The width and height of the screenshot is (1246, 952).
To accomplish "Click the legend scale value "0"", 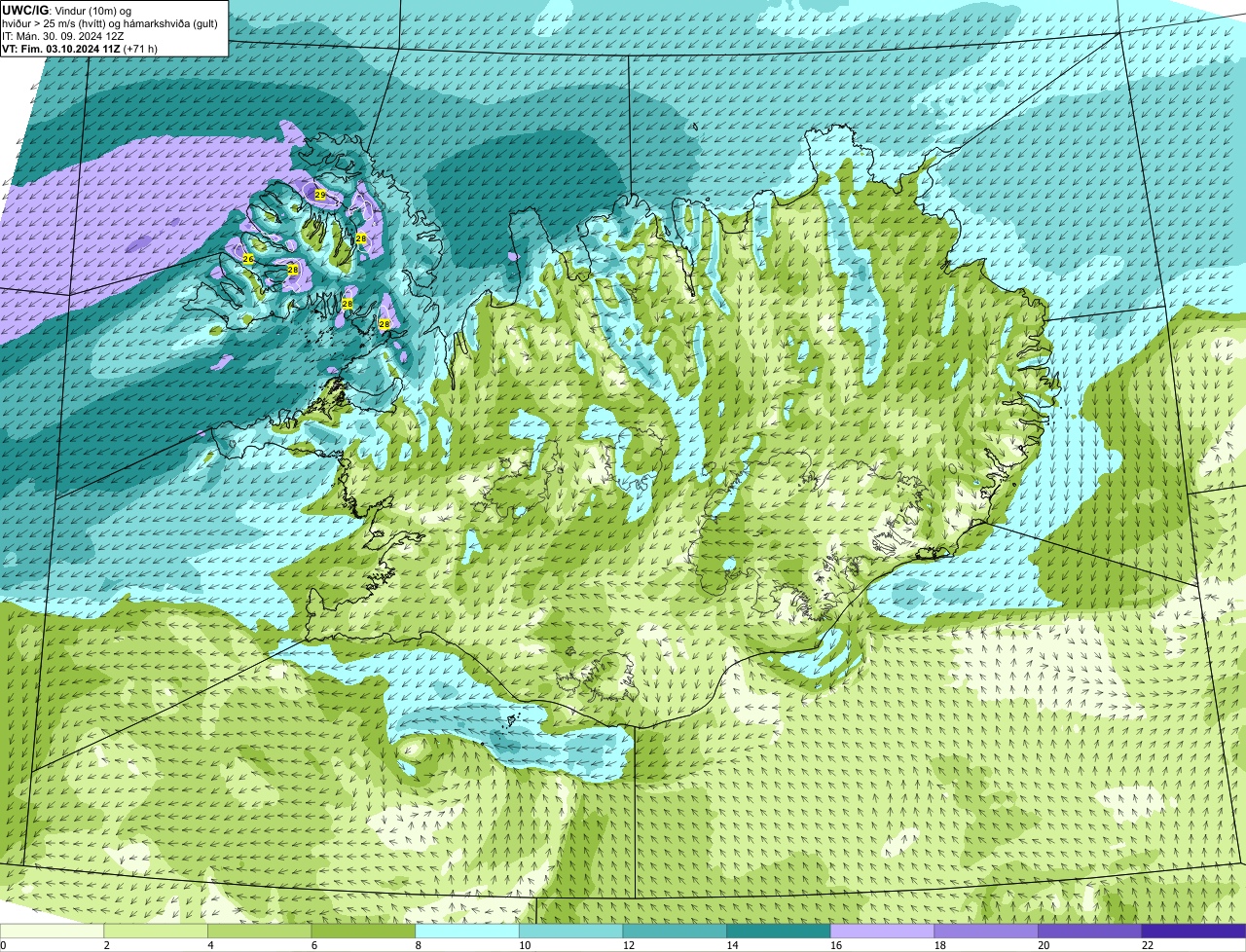I will coord(3,945).
